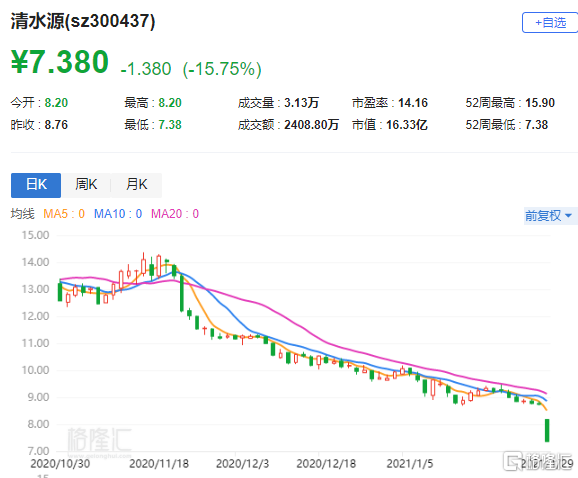Click the 52周最高 value 15.90

coord(540,103)
